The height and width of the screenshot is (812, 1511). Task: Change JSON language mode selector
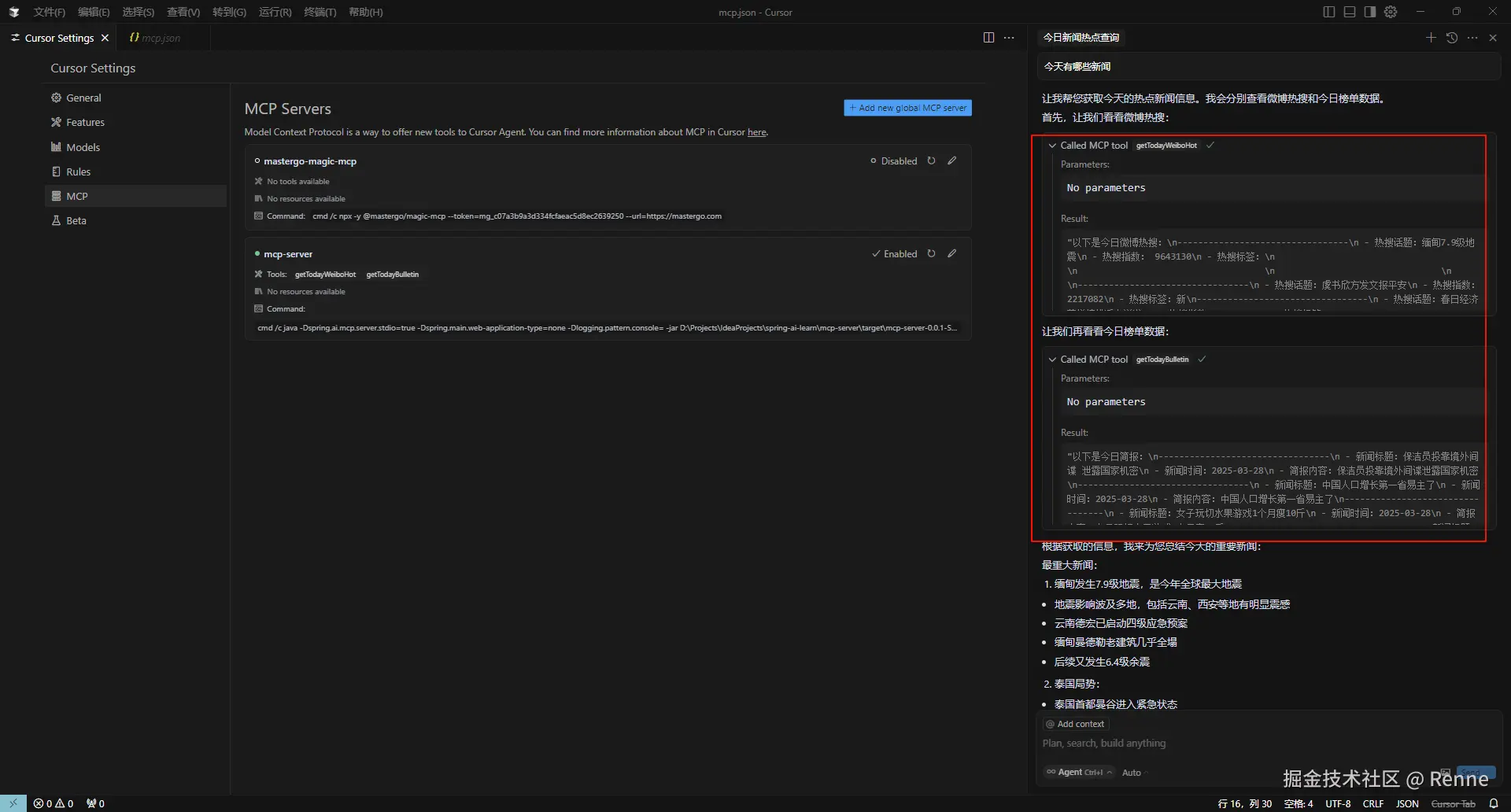1407,803
